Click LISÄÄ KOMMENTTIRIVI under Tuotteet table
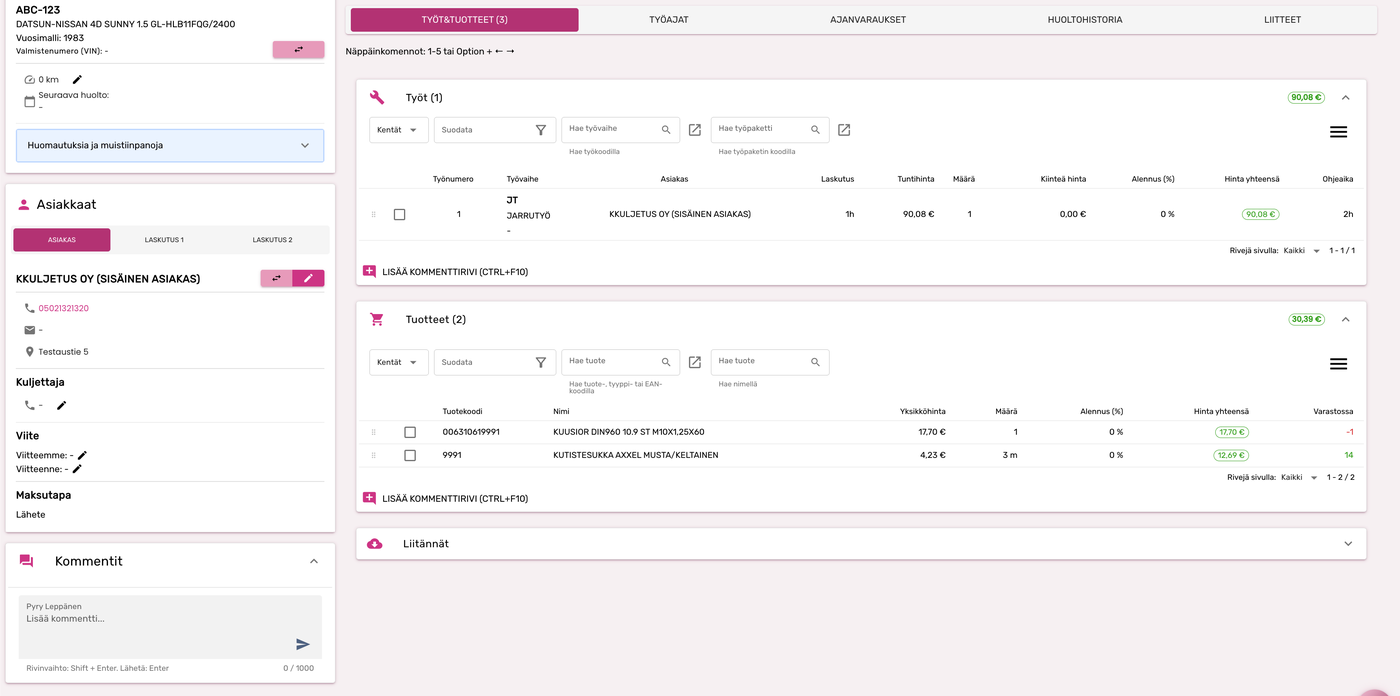Viewport: 1400px width, 696px height. 455,499
